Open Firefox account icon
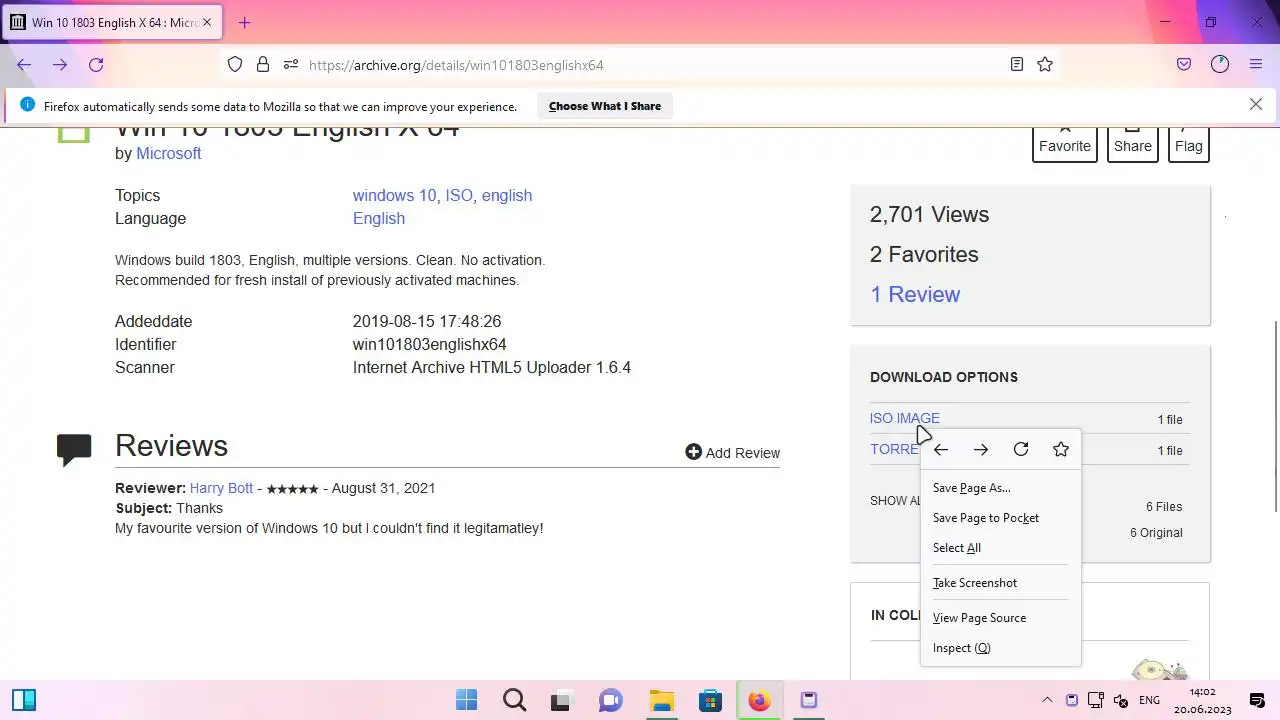Image resolution: width=1280 pixels, height=720 pixels. 1220,65
